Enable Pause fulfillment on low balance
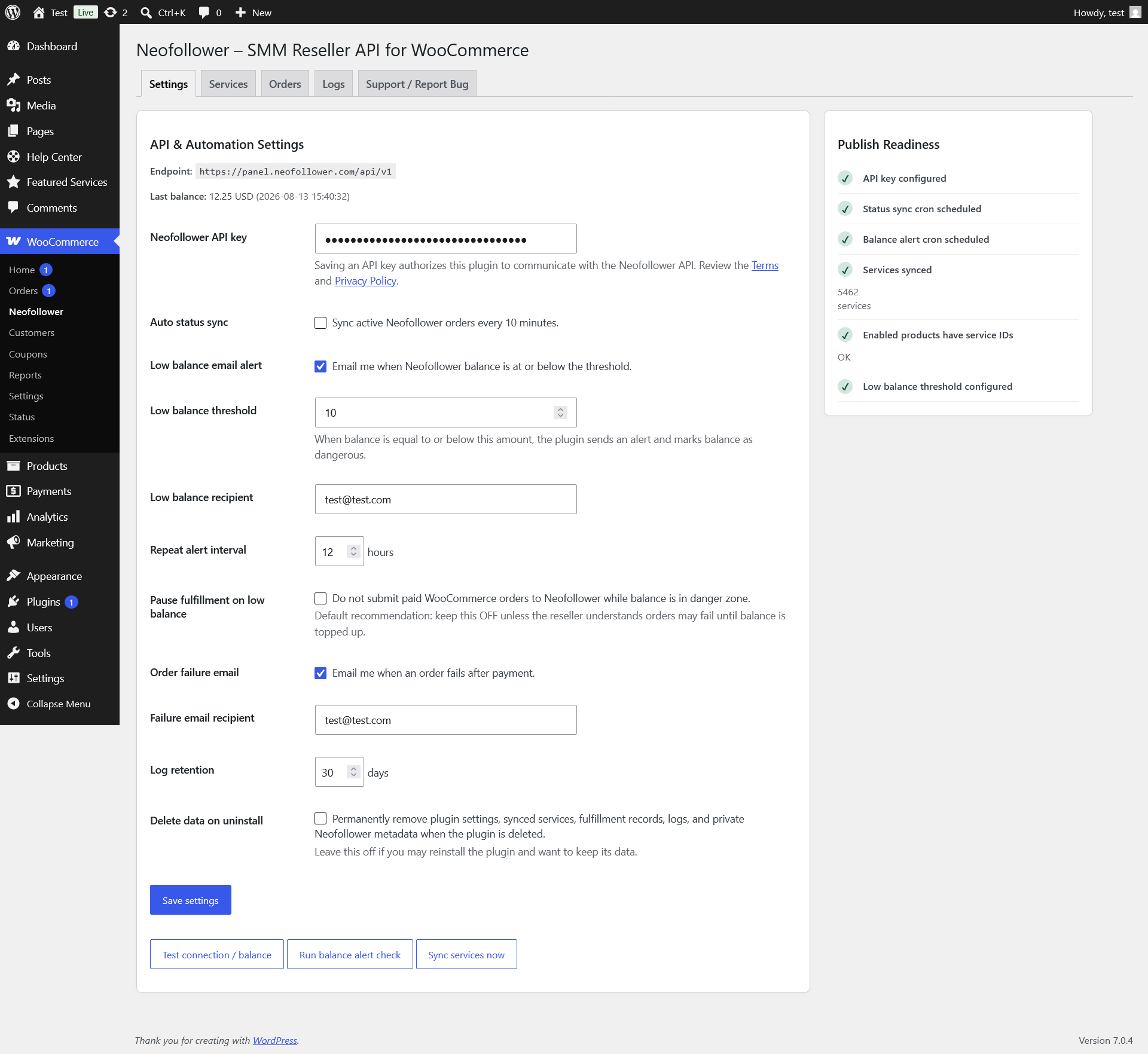This screenshot has width=1148, height=1054. [x=320, y=598]
